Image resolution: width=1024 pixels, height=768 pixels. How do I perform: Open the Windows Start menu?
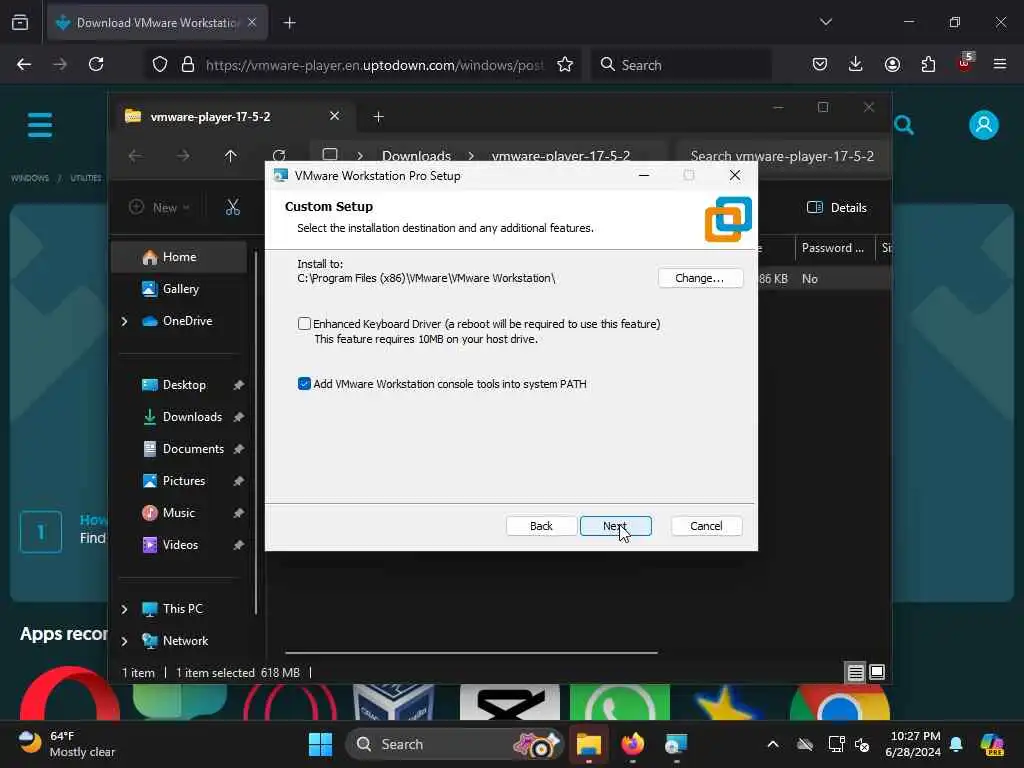[320, 744]
